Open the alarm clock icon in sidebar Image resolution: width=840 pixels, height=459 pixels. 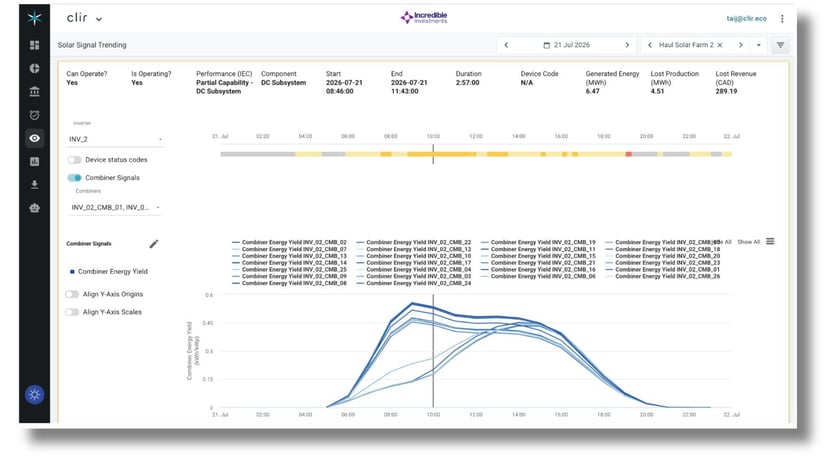tap(34, 115)
